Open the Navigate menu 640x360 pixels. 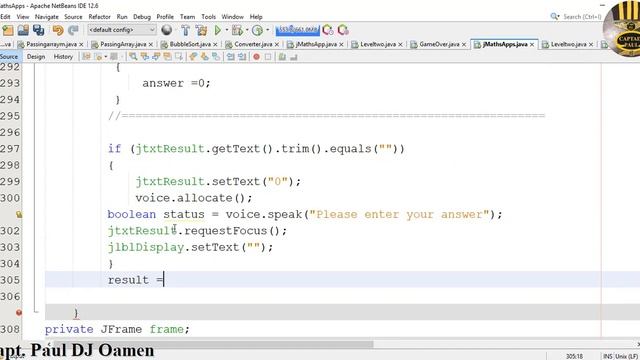pos(47,17)
